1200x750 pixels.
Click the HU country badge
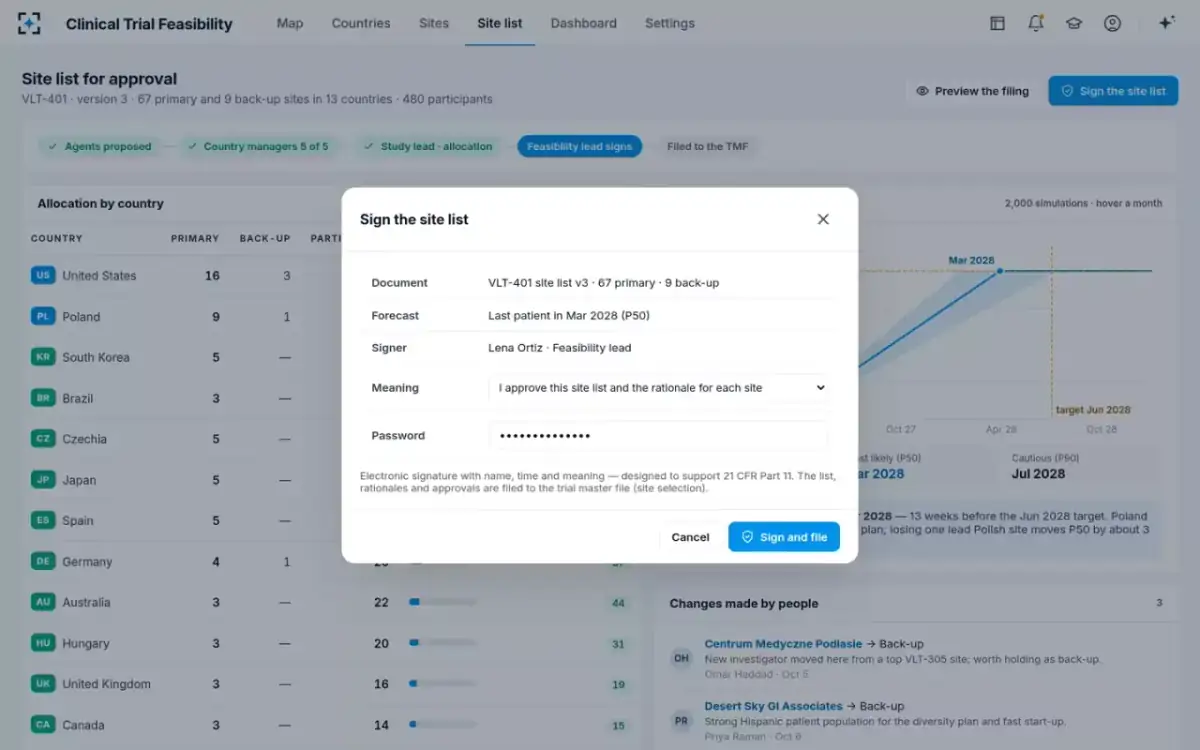43,643
